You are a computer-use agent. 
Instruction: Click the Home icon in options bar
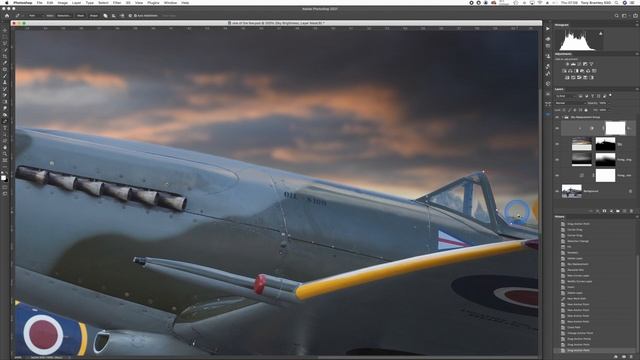tap(7, 16)
